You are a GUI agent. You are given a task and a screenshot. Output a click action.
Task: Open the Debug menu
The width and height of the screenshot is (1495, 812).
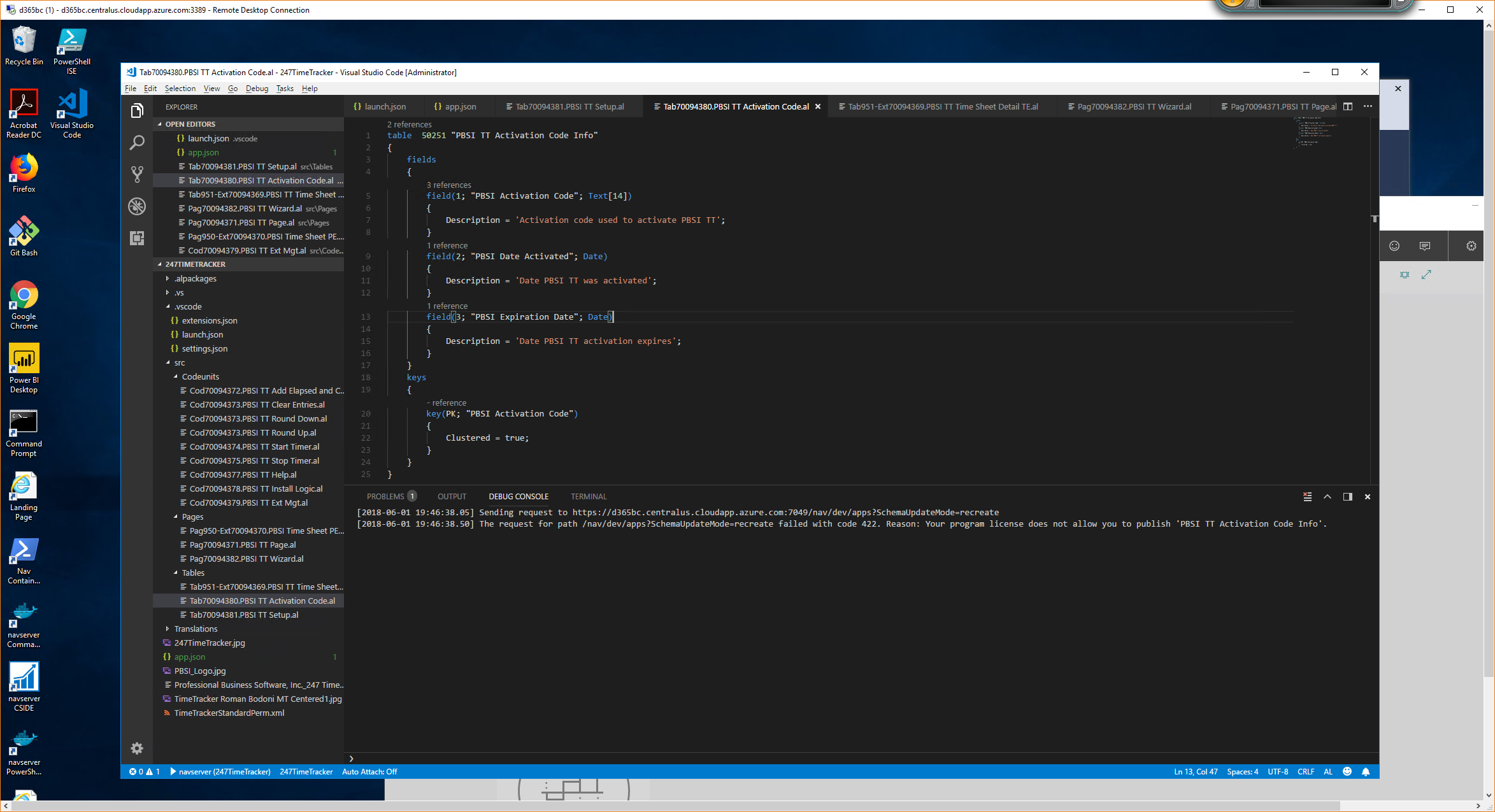[x=257, y=89]
